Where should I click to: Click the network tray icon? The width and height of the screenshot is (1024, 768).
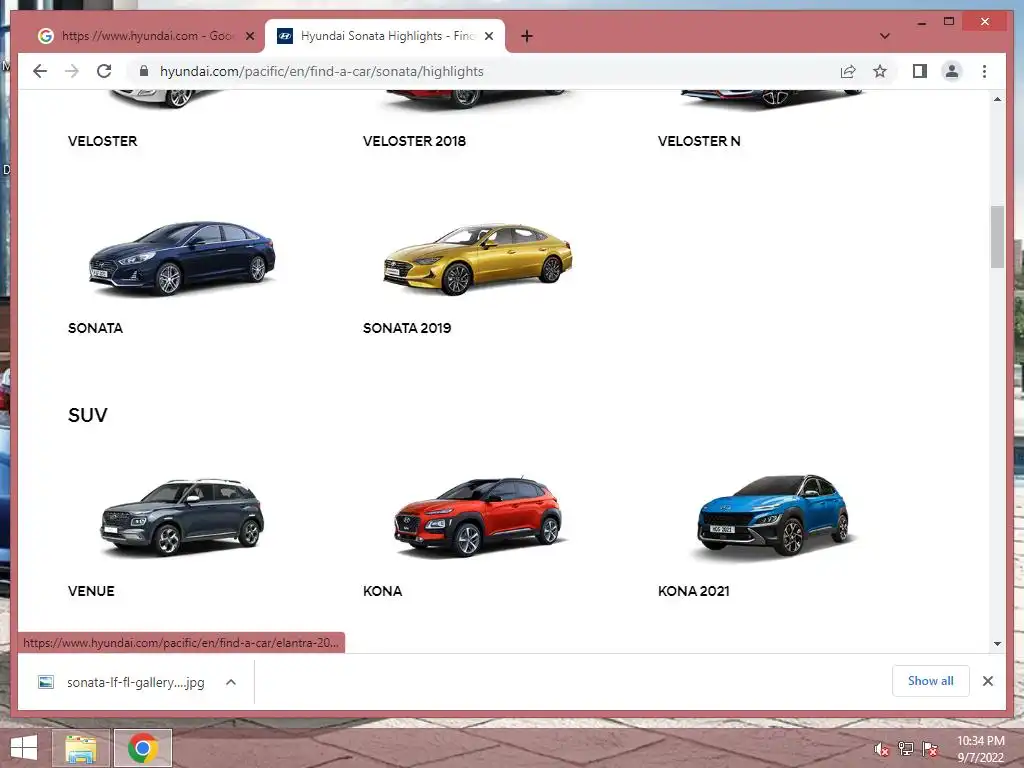(906, 749)
